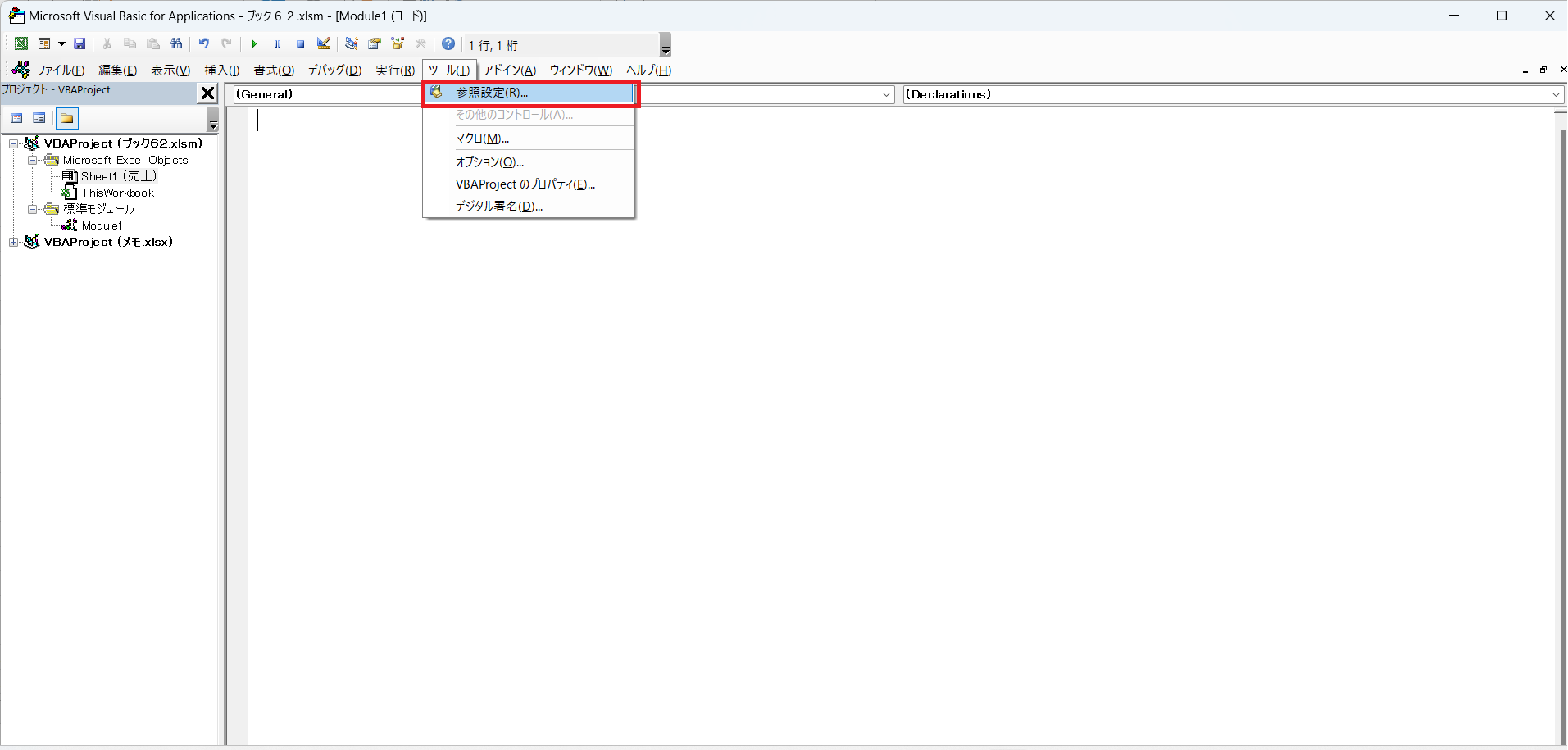Viewport: 1568px width, 750px height.
Task: Open the ファイル(F) menu
Action: click(61, 70)
